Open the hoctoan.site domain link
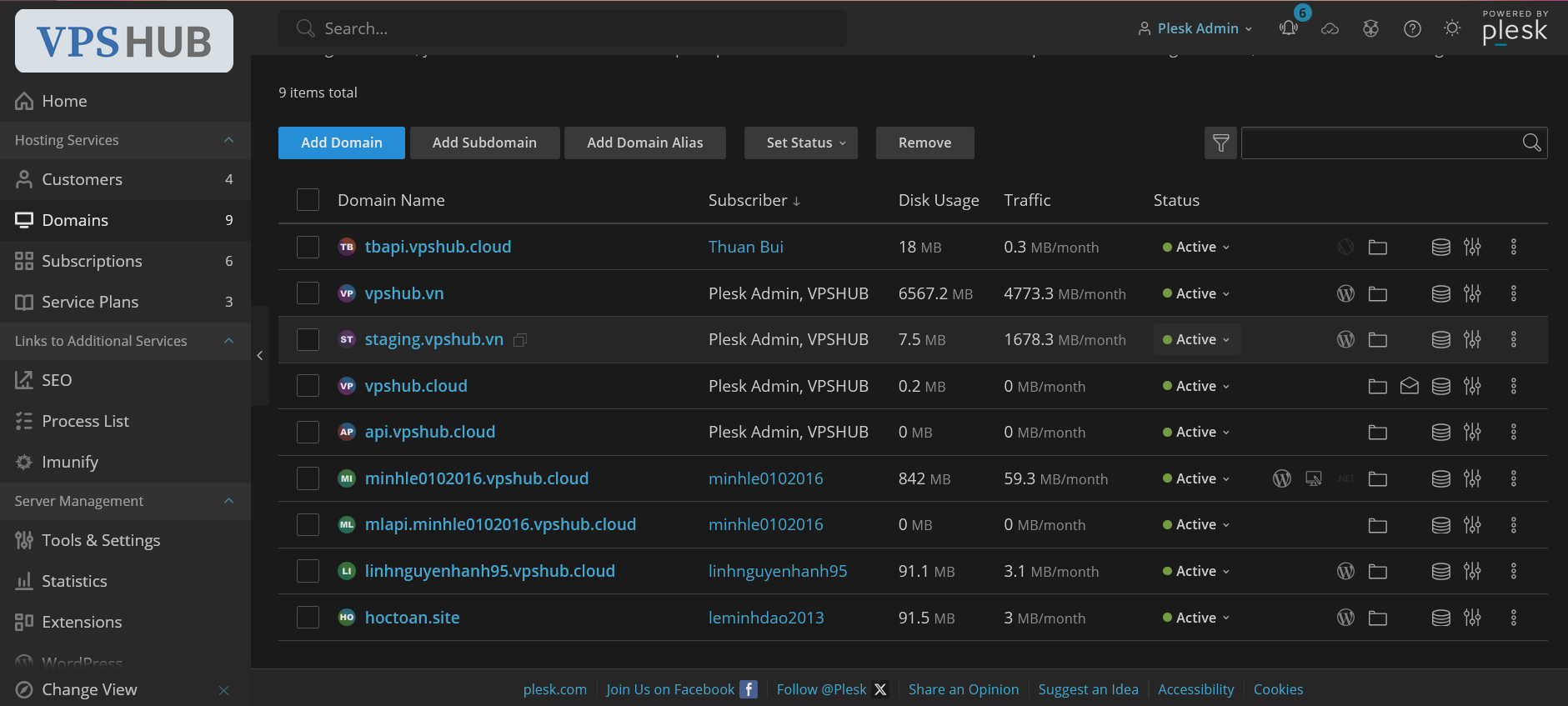The image size is (1568, 706). [x=413, y=618]
